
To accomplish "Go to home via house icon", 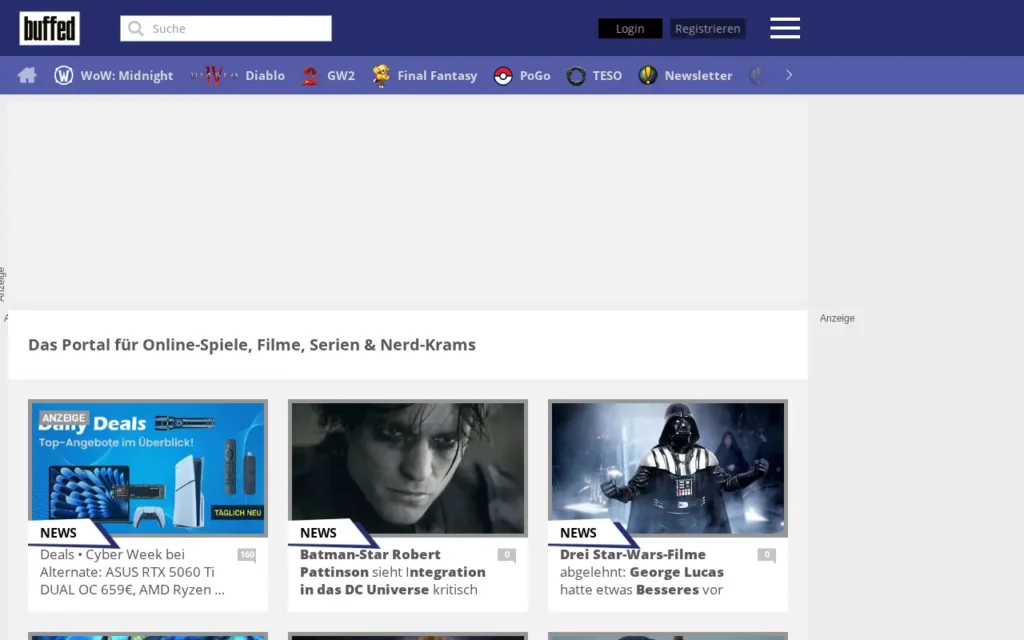I will (x=27, y=75).
